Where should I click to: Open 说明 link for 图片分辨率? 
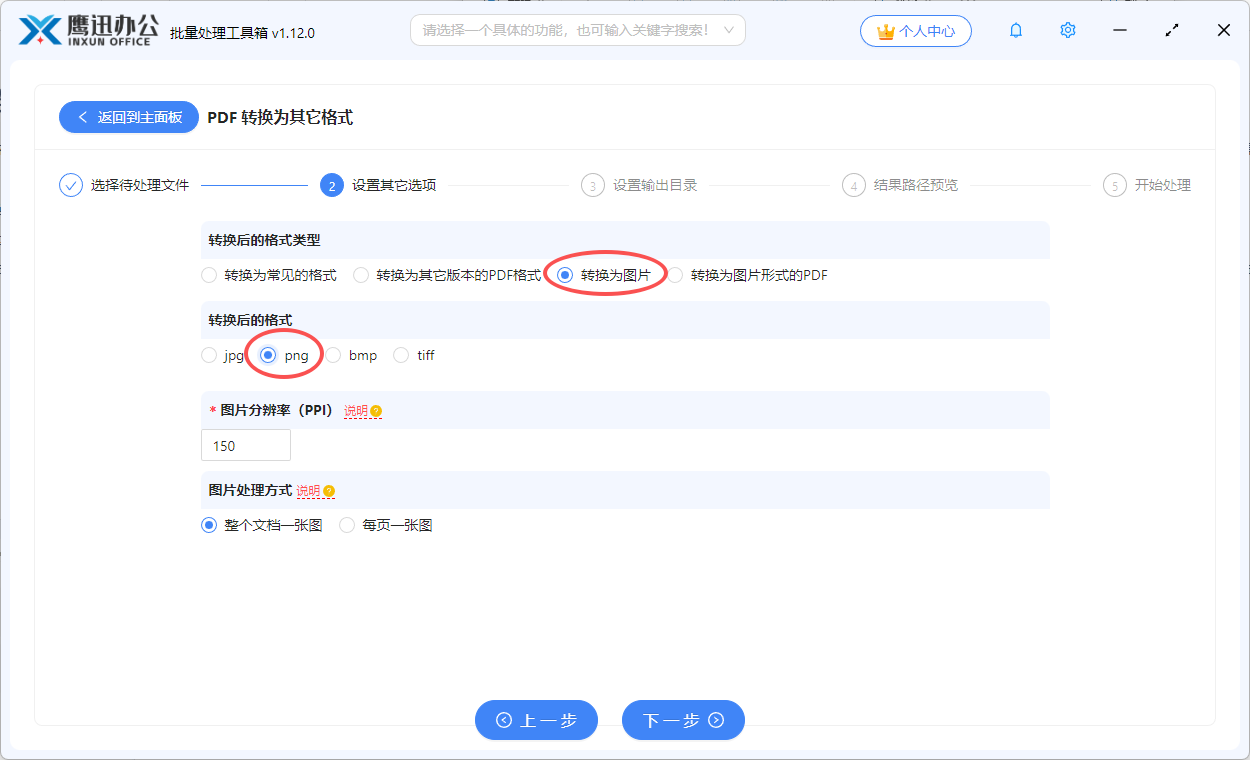pyautogui.click(x=356, y=411)
